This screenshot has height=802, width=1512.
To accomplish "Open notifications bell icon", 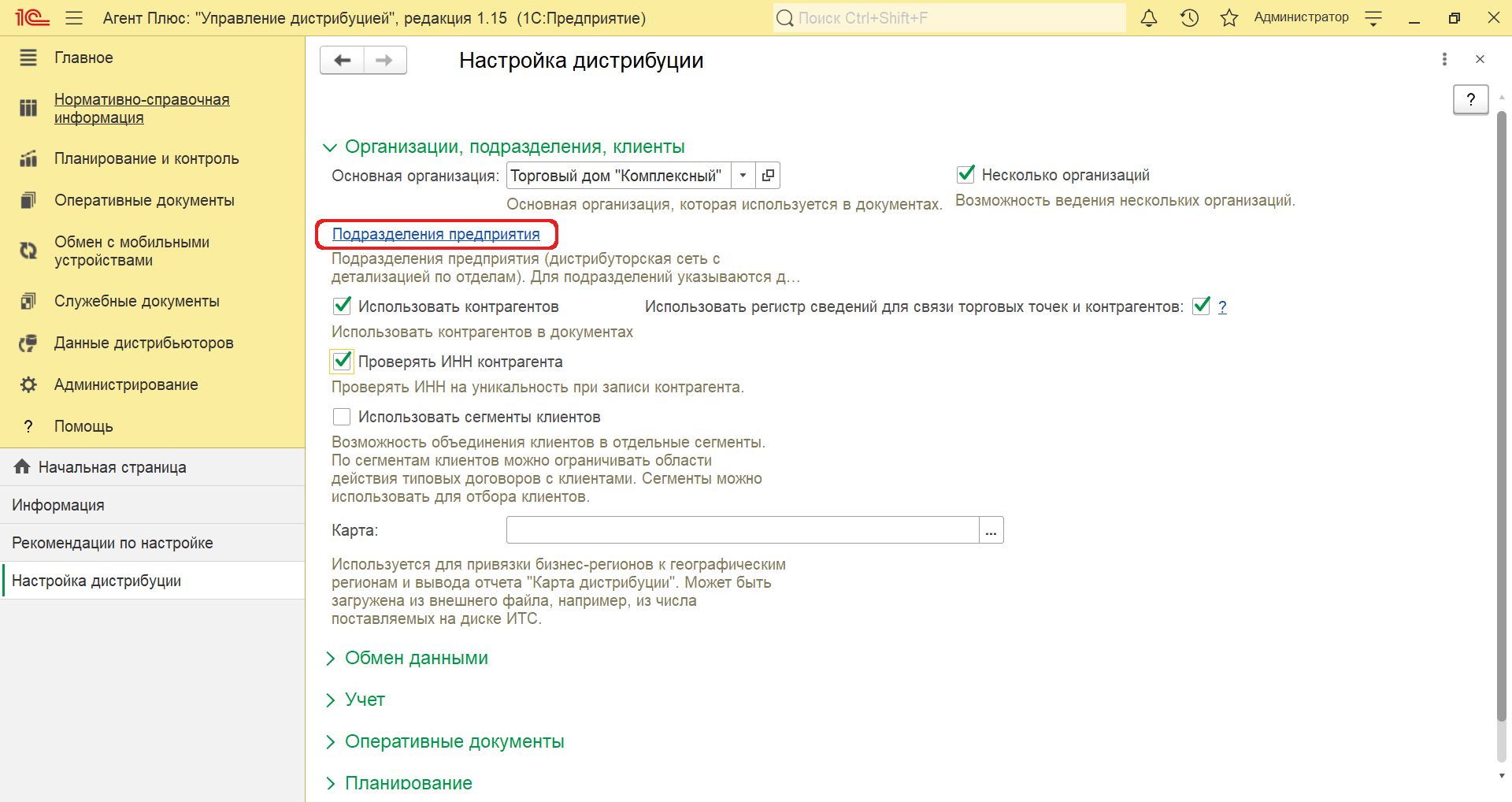I will point(1149,17).
